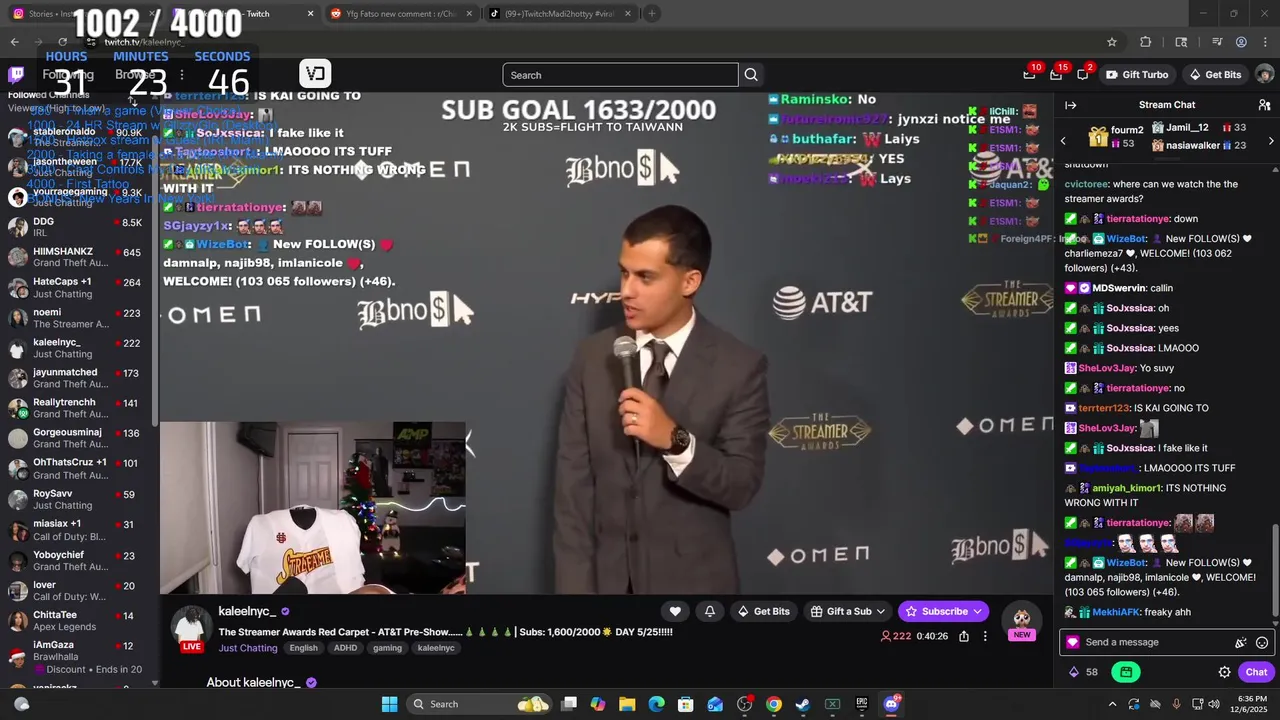Image resolution: width=1280 pixels, height=720 pixels.
Task: Collapse the Stream Chat panel
Action: [x=1070, y=105]
